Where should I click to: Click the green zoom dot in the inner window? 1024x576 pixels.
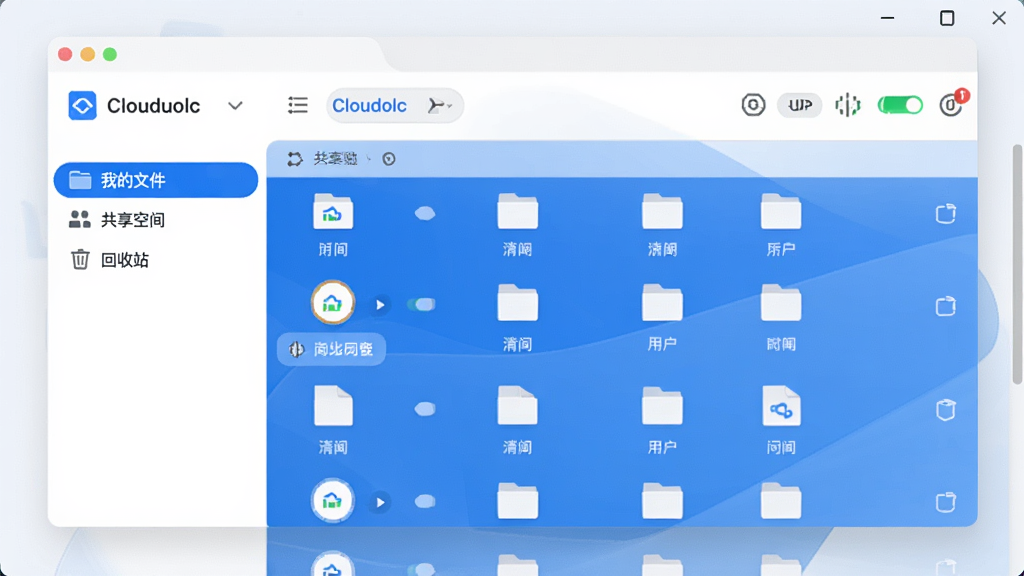coord(110,54)
